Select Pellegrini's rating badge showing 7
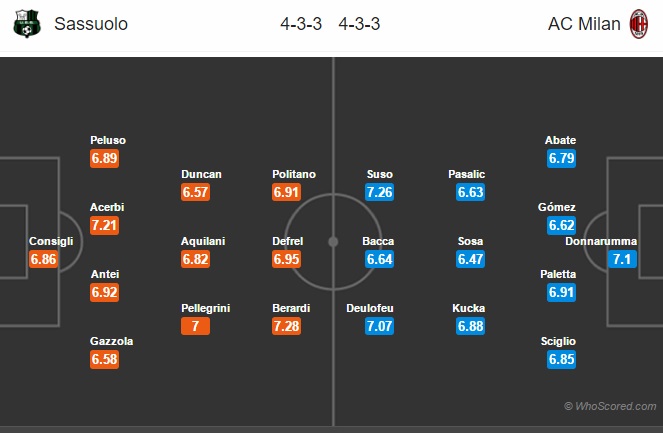Screen dimensions: 663x433 [195, 326]
